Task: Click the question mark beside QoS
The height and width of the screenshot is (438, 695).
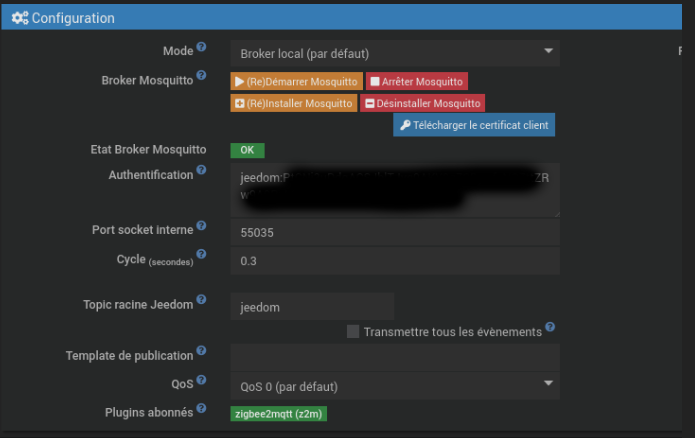Action: click(x=201, y=380)
